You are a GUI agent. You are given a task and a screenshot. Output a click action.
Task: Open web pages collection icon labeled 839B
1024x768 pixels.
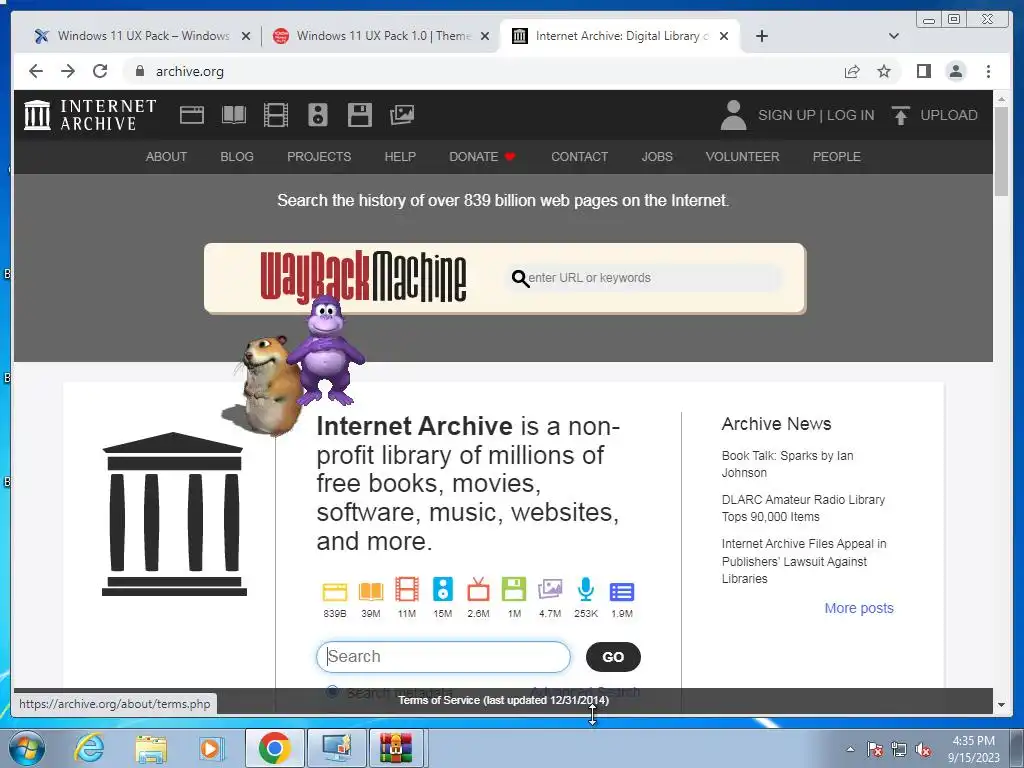335,591
